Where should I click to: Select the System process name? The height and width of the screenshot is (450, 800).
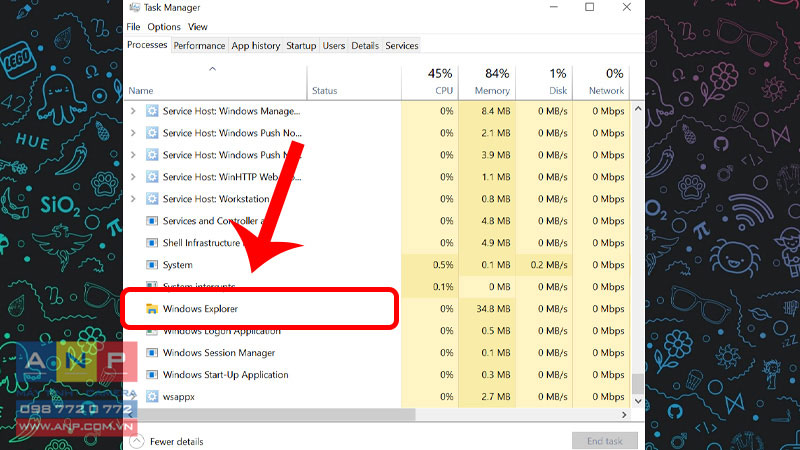point(178,265)
